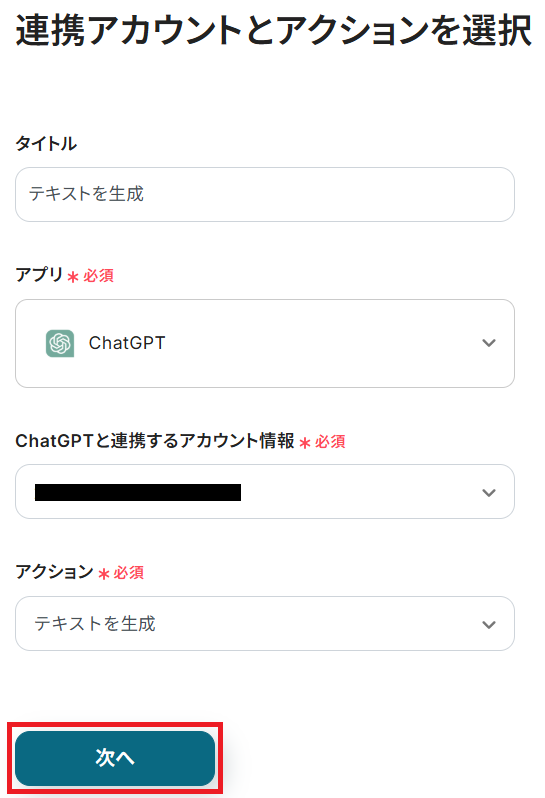Image resolution: width=545 pixels, height=798 pixels.
Task: Click the タイトル field label
Action: (46, 144)
